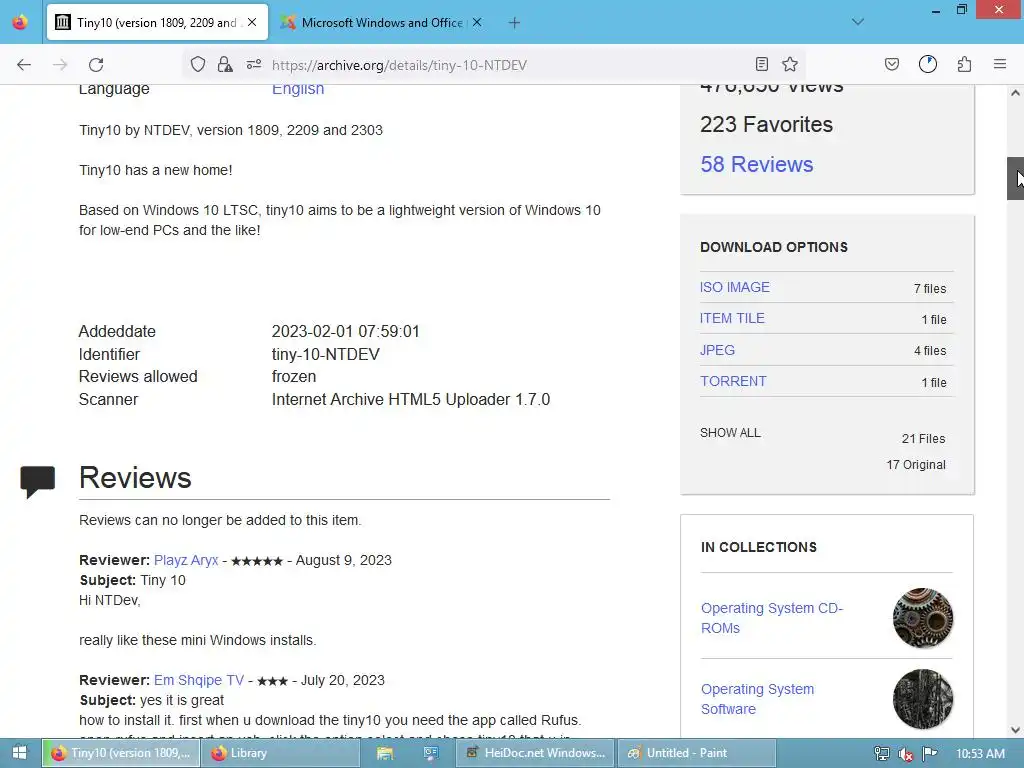Close the Tiny10 tab

click(x=252, y=22)
